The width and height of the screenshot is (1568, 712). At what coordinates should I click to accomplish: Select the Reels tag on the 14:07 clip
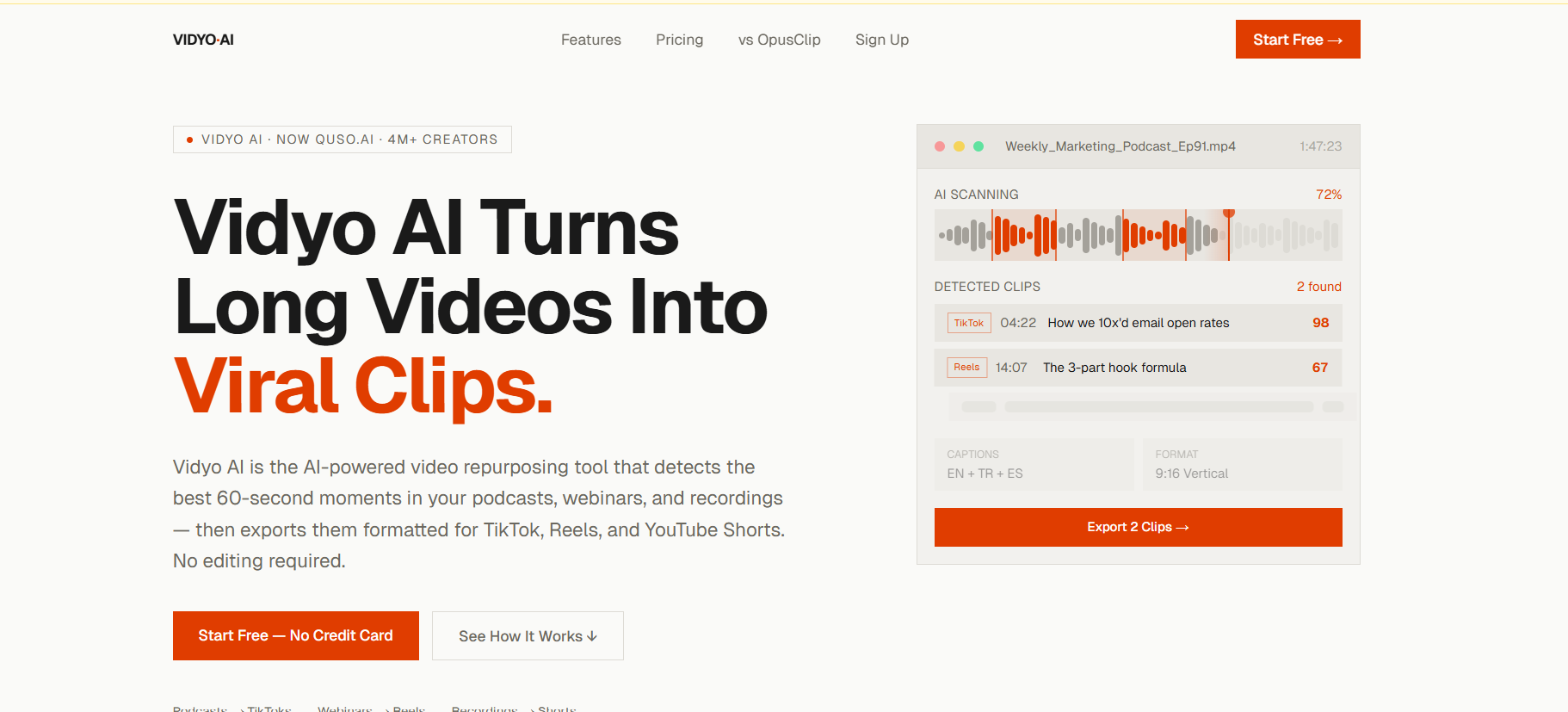point(967,368)
